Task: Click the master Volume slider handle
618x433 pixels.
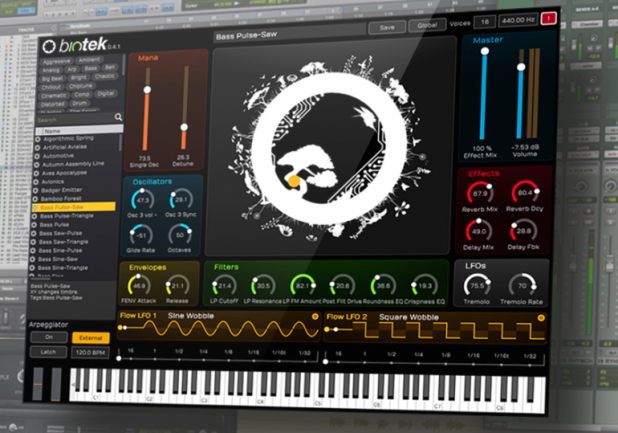Action: [x=521, y=67]
